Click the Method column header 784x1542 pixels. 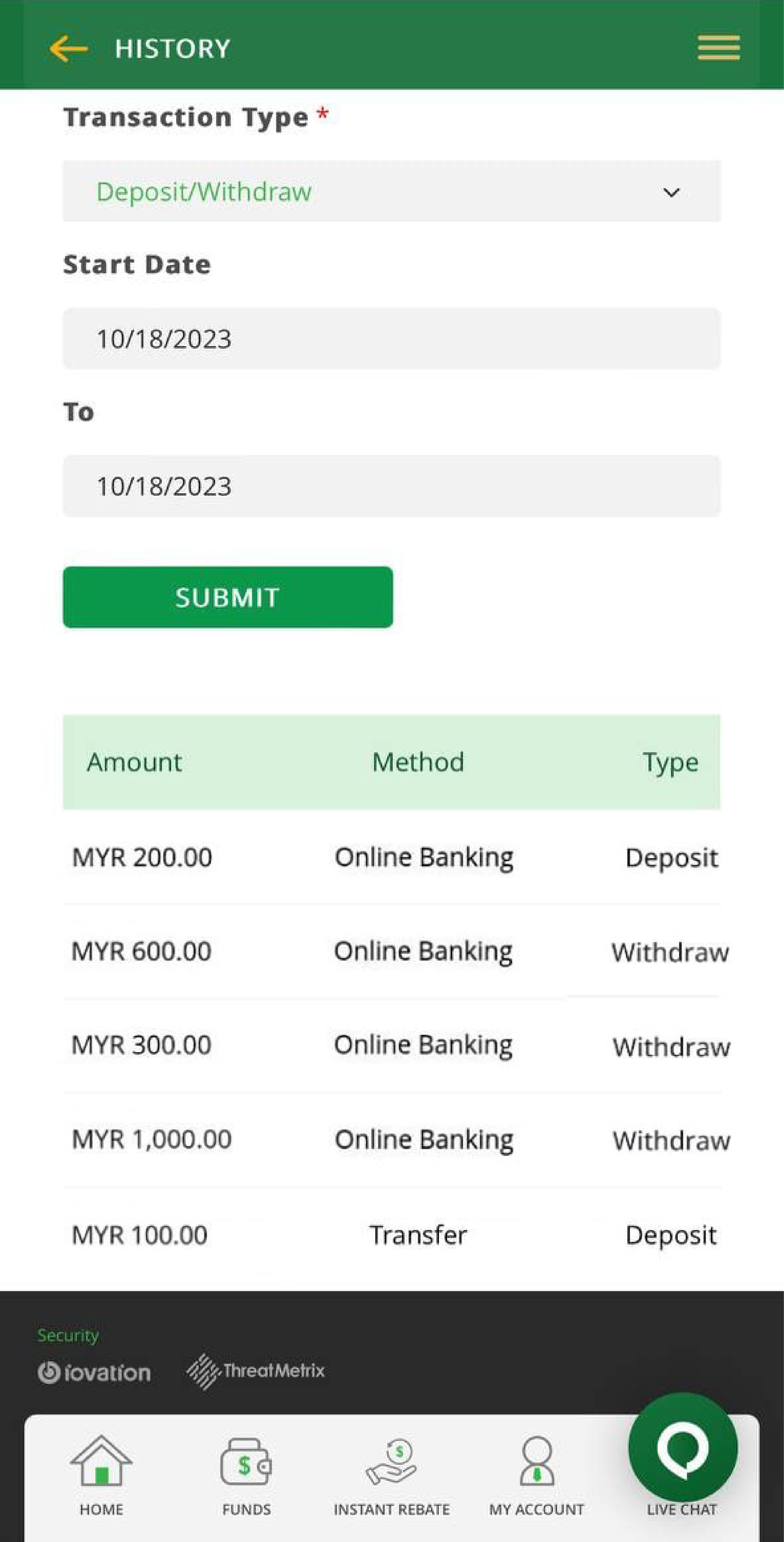click(418, 762)
